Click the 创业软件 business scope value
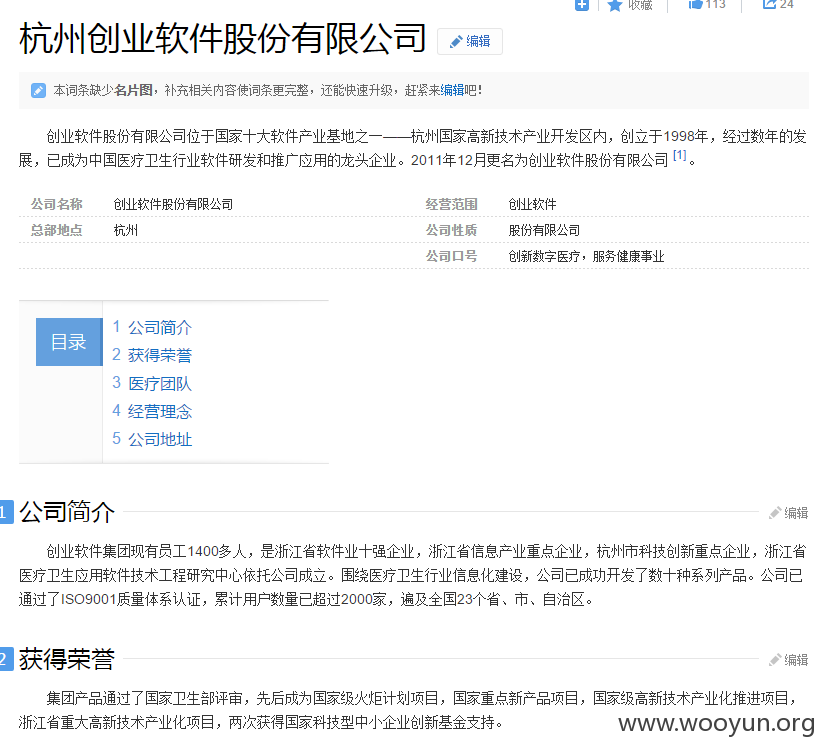Viewport: 824px width, 752px height. [532, 204]
